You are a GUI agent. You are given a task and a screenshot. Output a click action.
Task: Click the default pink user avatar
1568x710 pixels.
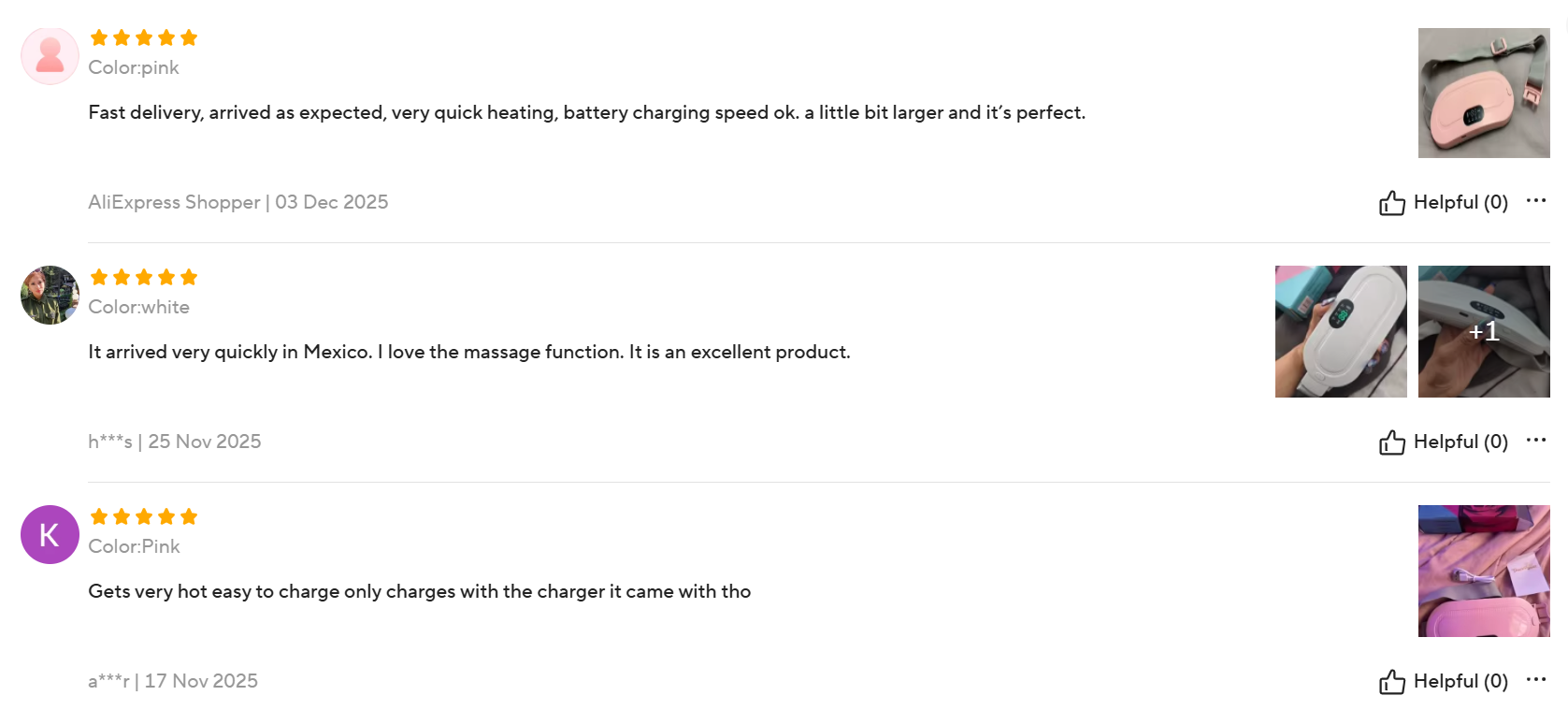pos(50,56)
